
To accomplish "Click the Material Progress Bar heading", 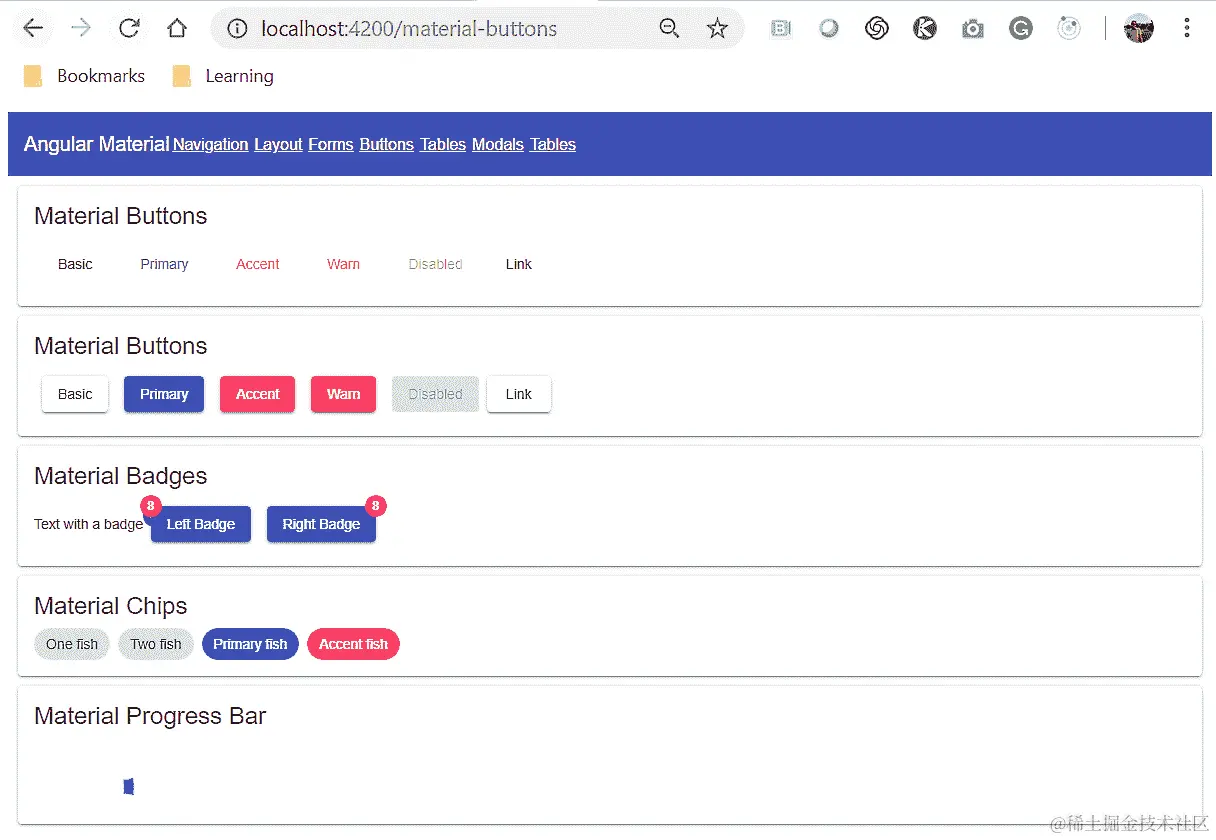I will coord(150,716).
